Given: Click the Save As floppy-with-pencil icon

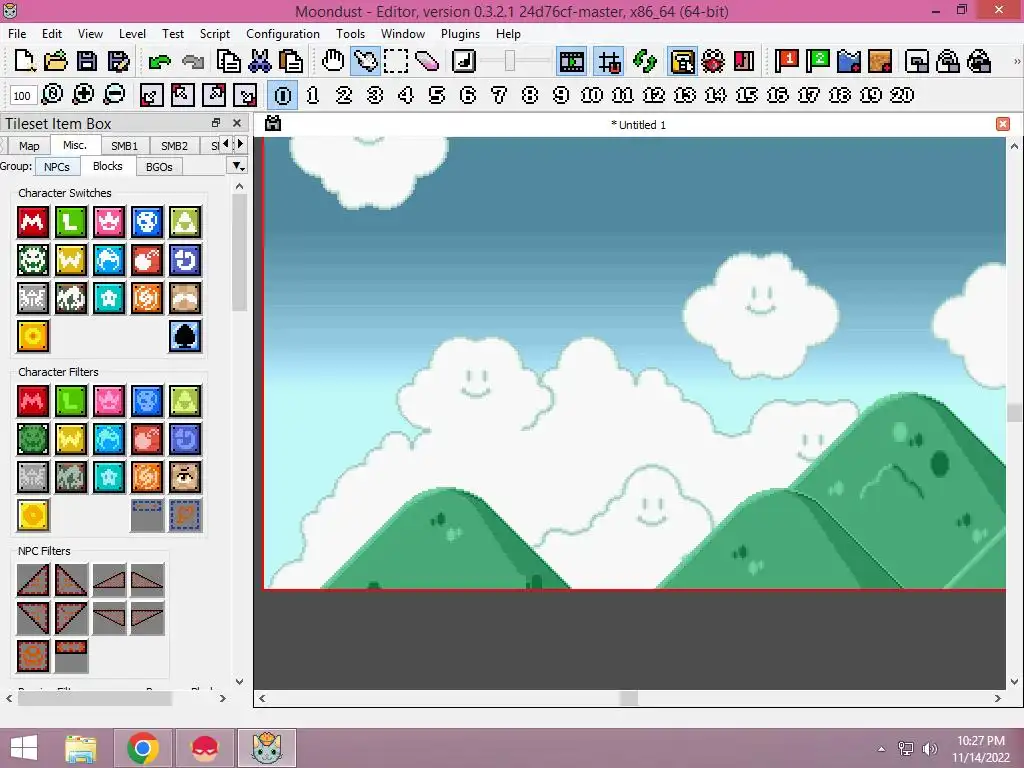Looking at the screenshot, I should pos(118,61).
